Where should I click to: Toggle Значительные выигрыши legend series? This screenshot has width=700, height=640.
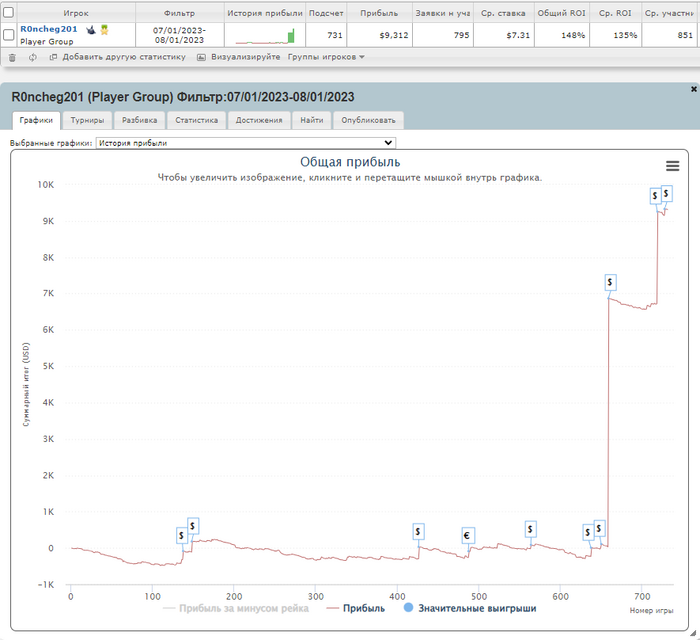coord(470,608)
